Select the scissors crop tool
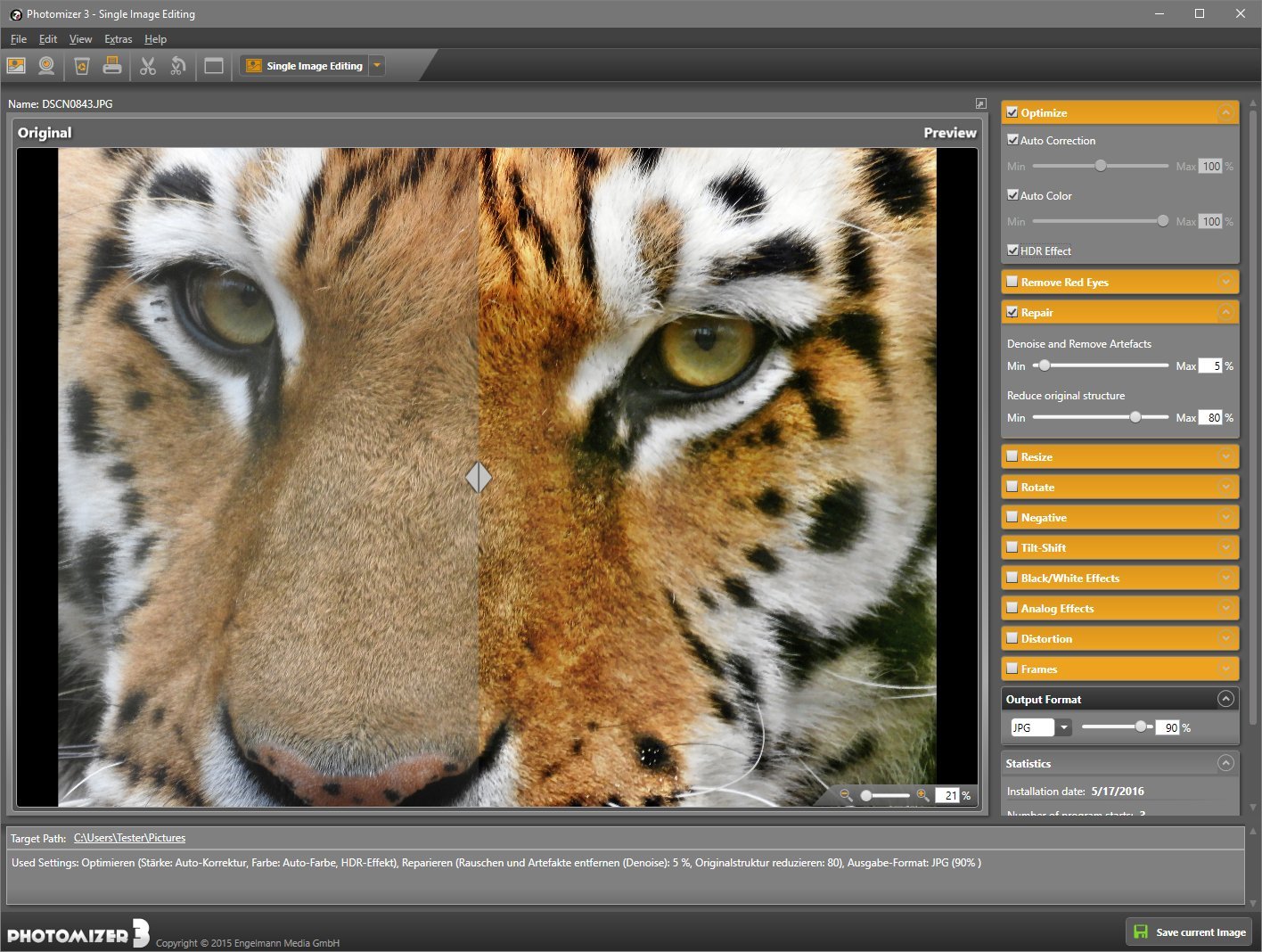This screenshot has width=1262, height=952. (148, 66)
